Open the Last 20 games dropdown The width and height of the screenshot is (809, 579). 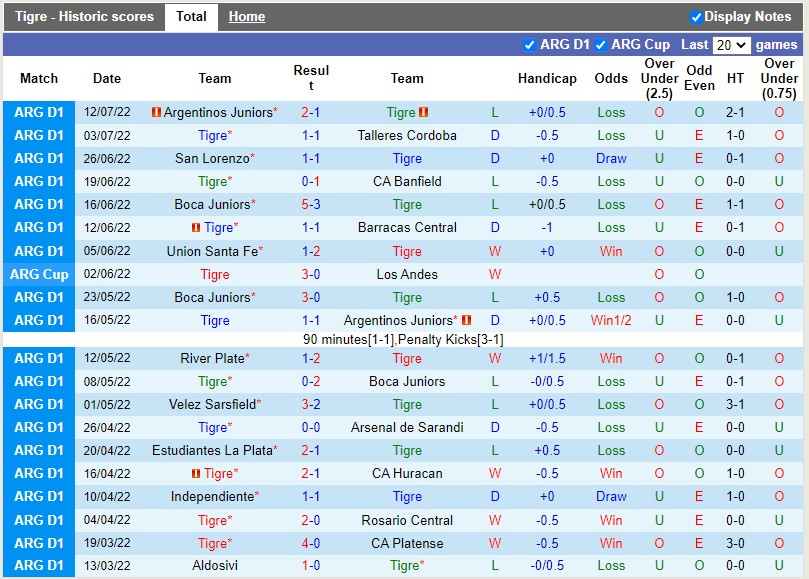[731, 45]
